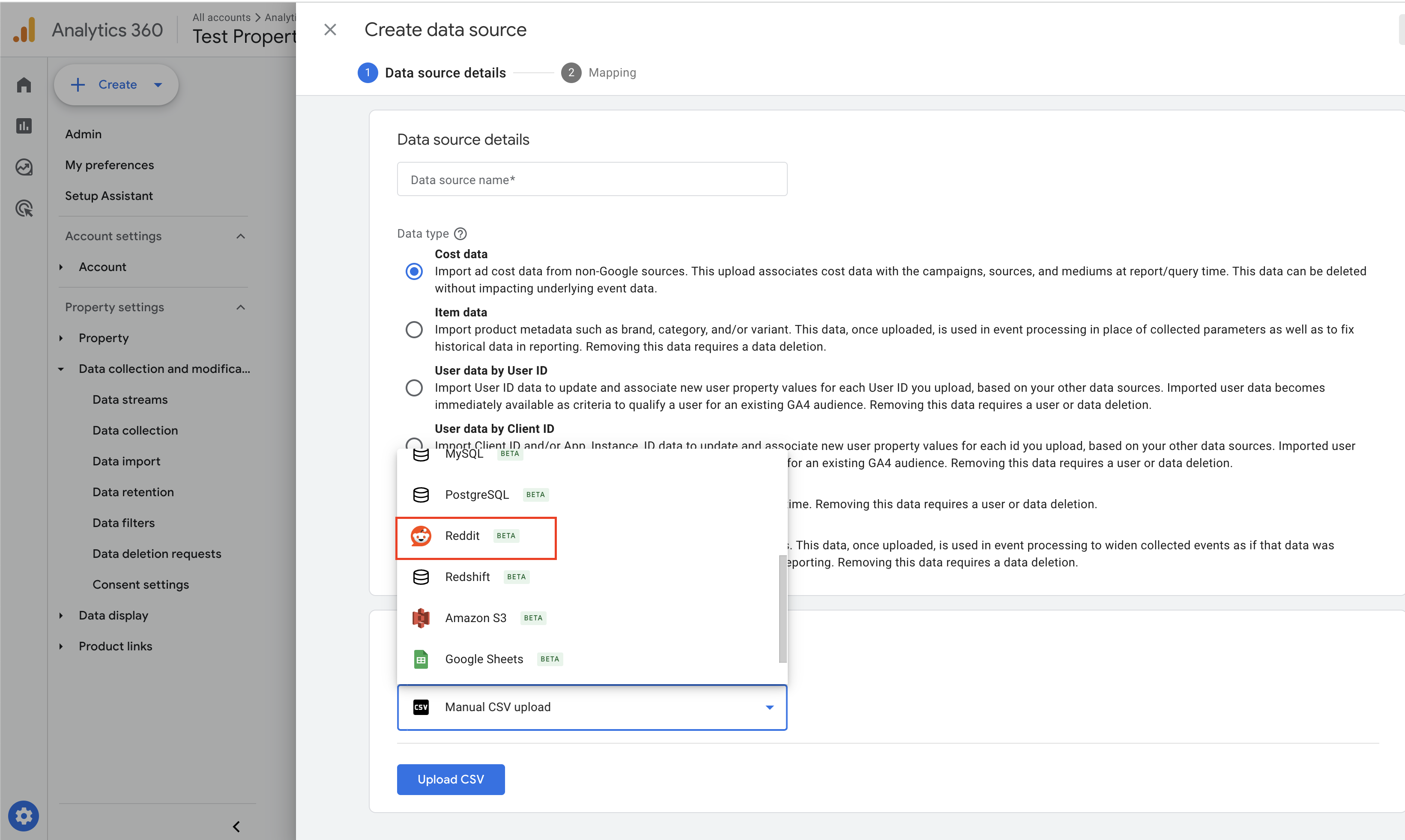Choose the User data by User ID option
1405x840 pixels.
click(414, 388)
